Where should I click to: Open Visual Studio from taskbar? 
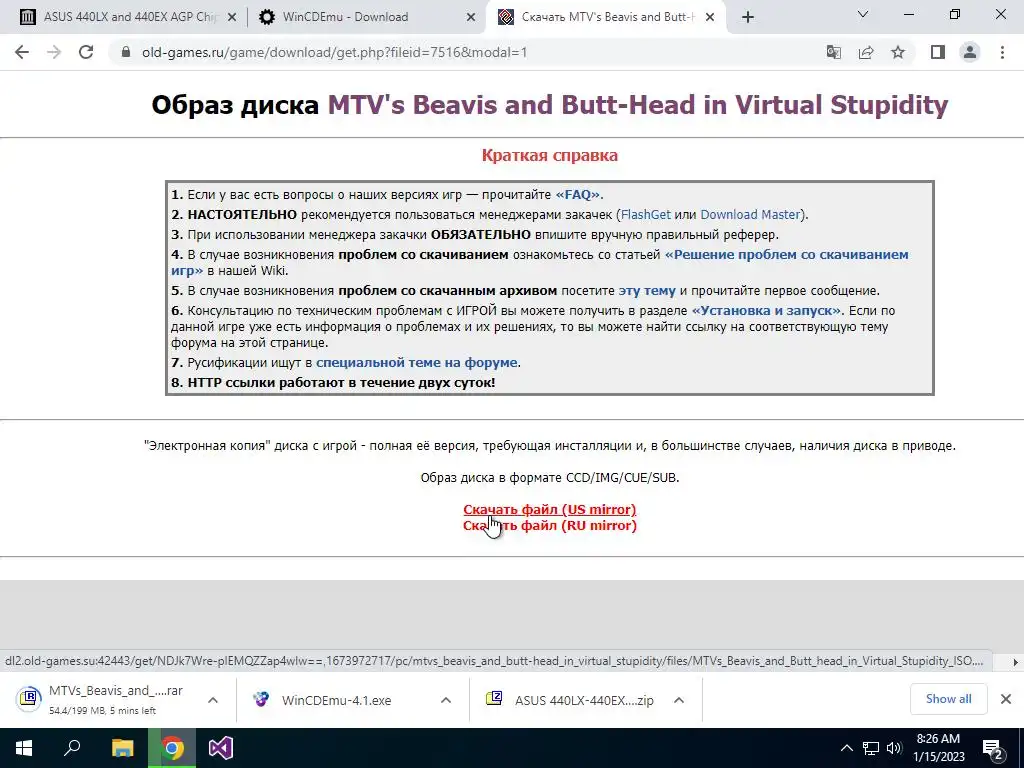coord(221,748)
